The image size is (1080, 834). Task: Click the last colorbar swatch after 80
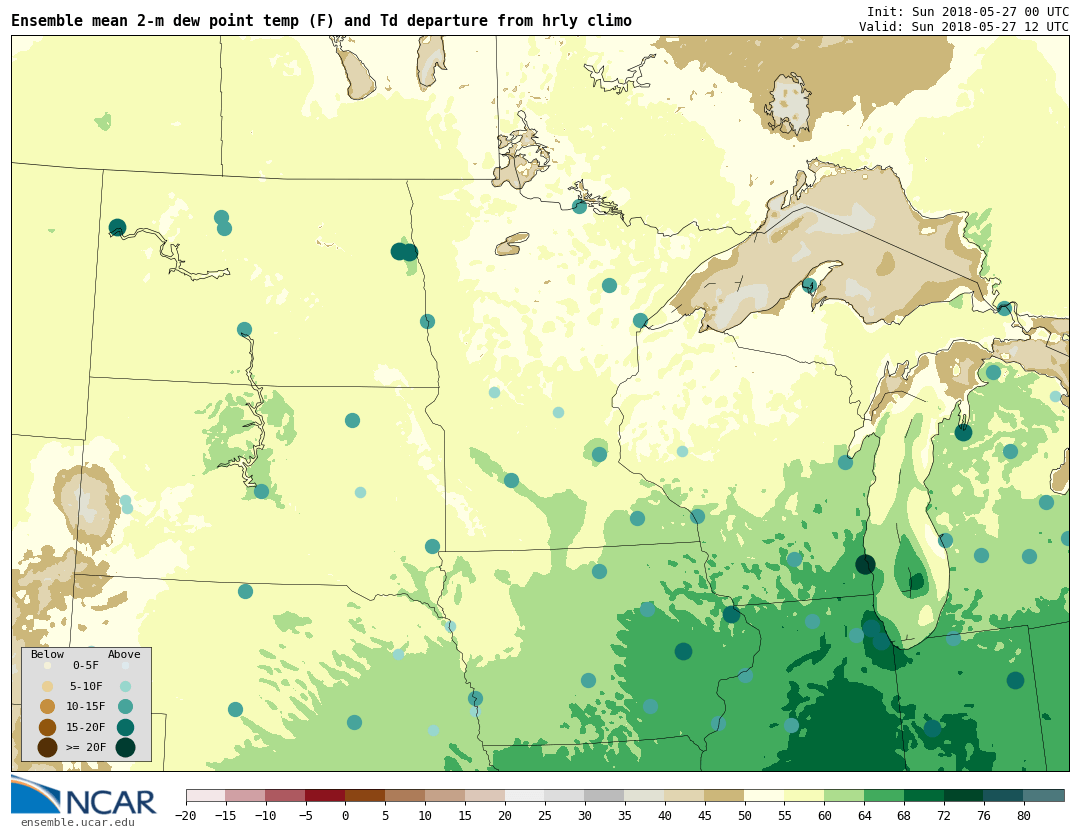(x=1044, y=795)
